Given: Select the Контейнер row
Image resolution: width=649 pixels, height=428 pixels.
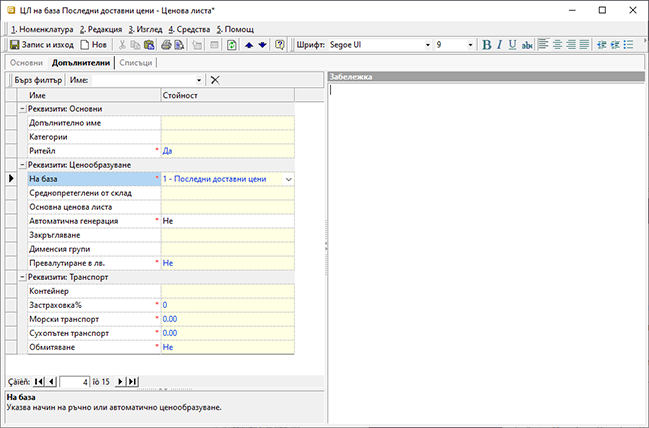Looking at the screenshot, I should coord(161,291).
